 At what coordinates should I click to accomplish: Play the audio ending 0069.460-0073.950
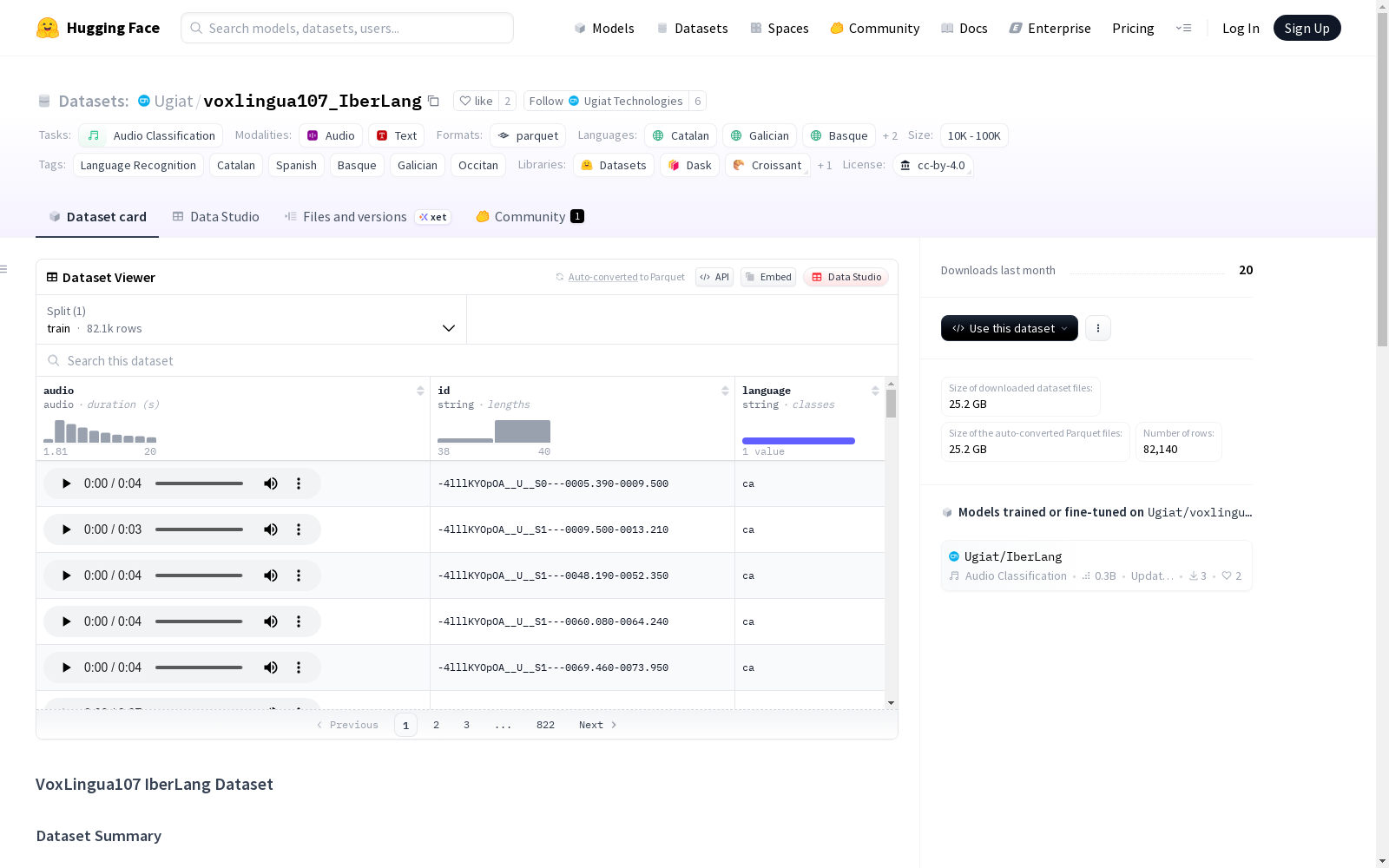(66, 667)
